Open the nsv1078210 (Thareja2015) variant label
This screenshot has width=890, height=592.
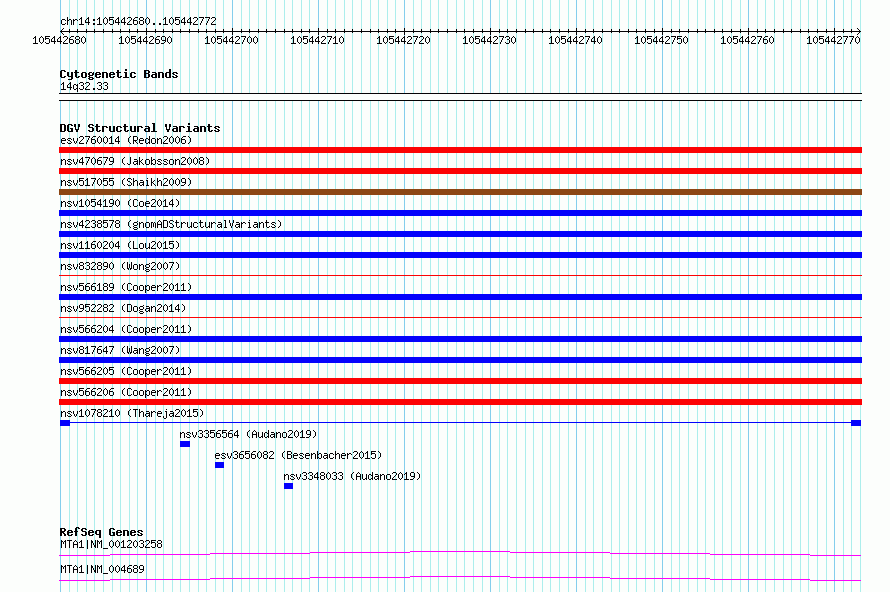click(132, 413)
